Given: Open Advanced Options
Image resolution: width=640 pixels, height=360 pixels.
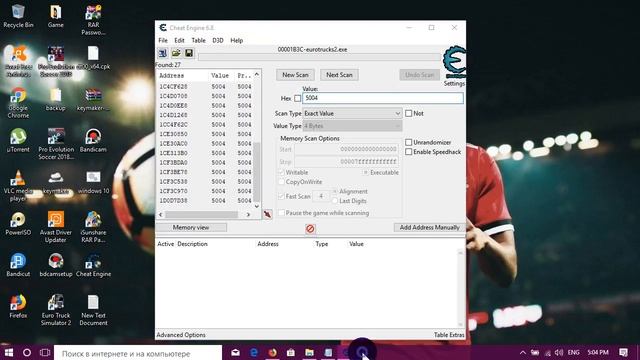Looking at the screenshot, I should [x=181, y=335].
